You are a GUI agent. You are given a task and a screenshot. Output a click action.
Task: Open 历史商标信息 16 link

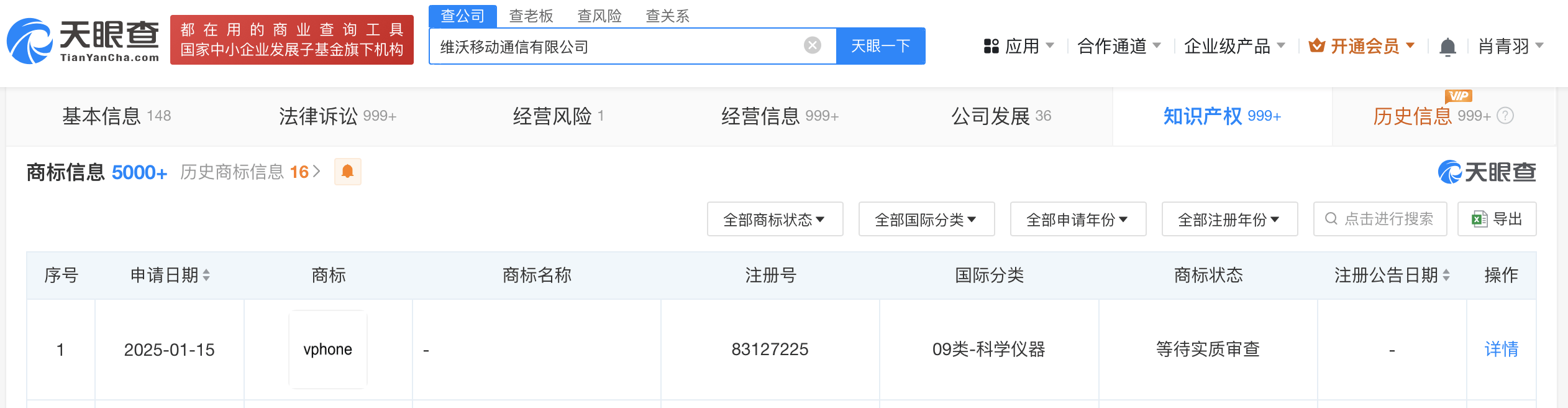coord(250,172)
